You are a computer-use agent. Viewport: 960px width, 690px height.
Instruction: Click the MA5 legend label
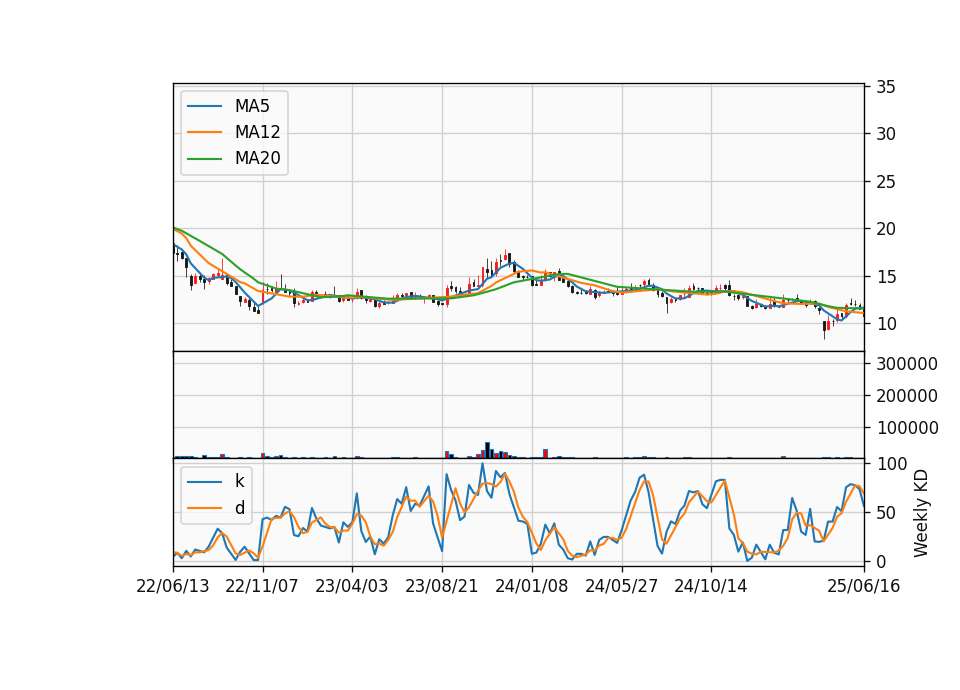point(252,106)
